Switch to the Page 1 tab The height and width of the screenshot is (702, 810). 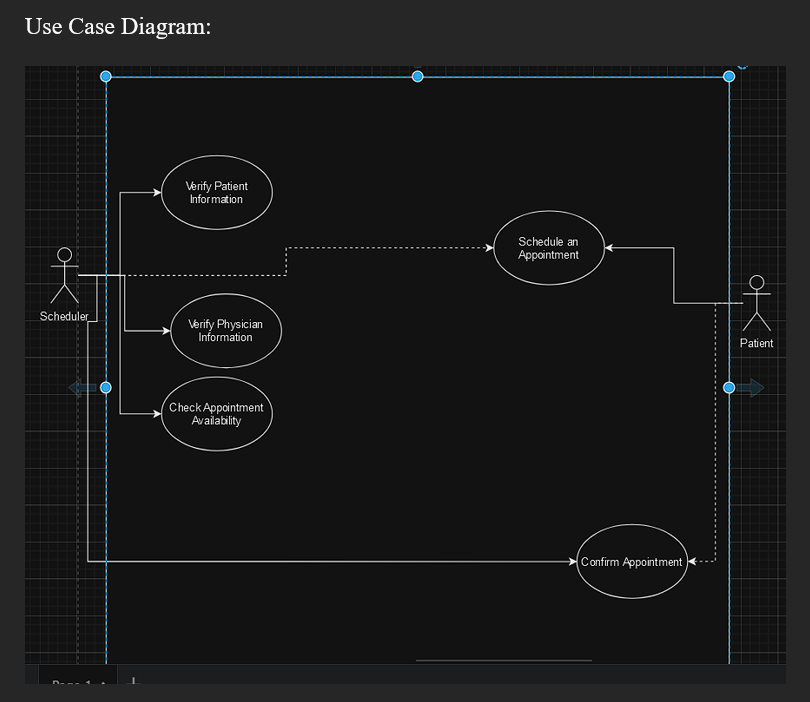click(x=70, y=684)
